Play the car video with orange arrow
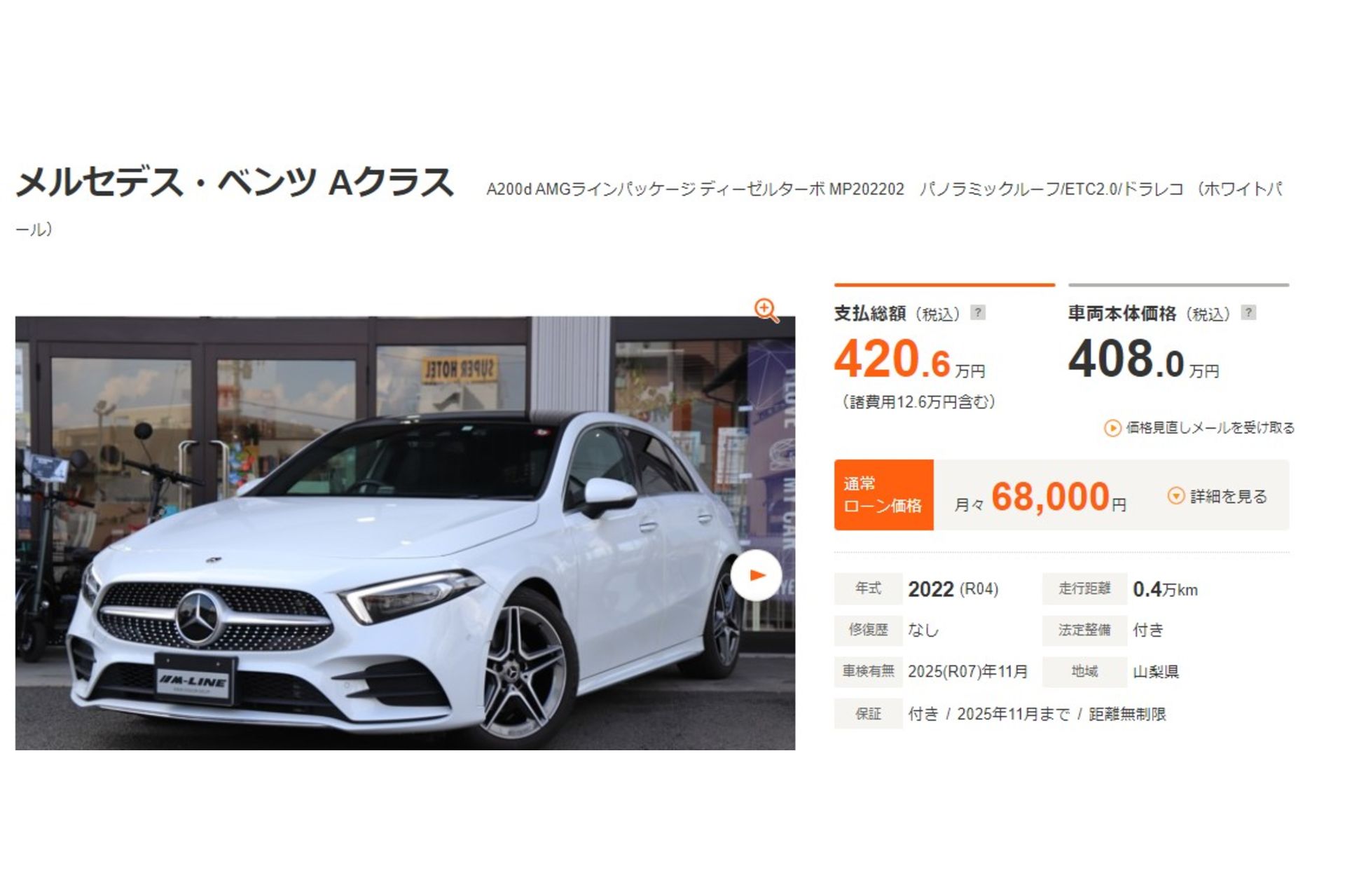Image resolution: width=1345 pixels, height=896 pixels. click(756, 575)
